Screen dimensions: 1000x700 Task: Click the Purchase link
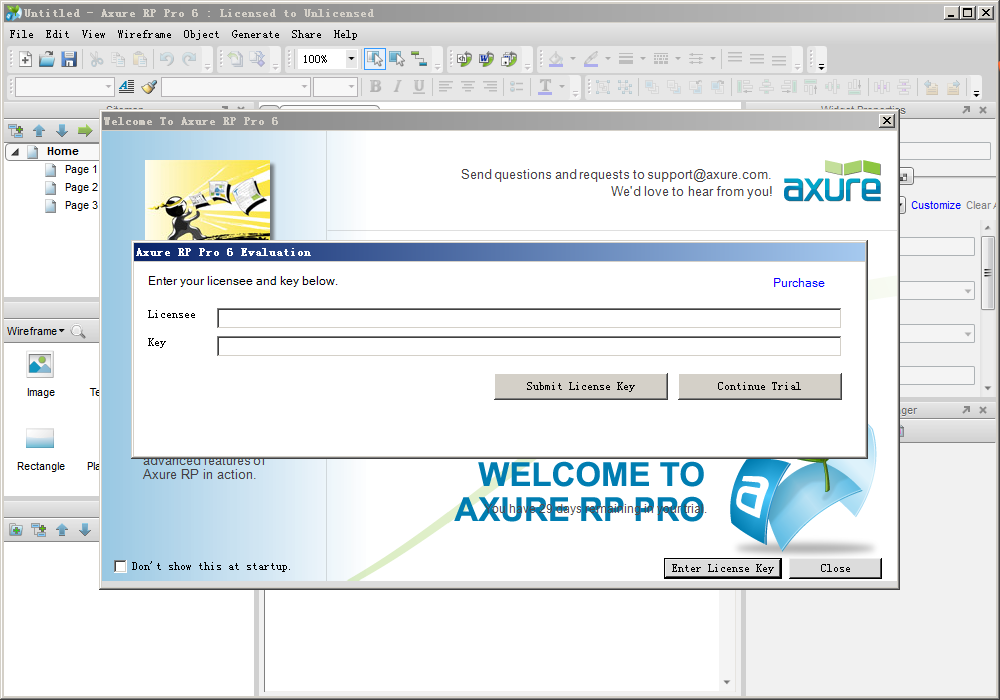click(798, 283)
